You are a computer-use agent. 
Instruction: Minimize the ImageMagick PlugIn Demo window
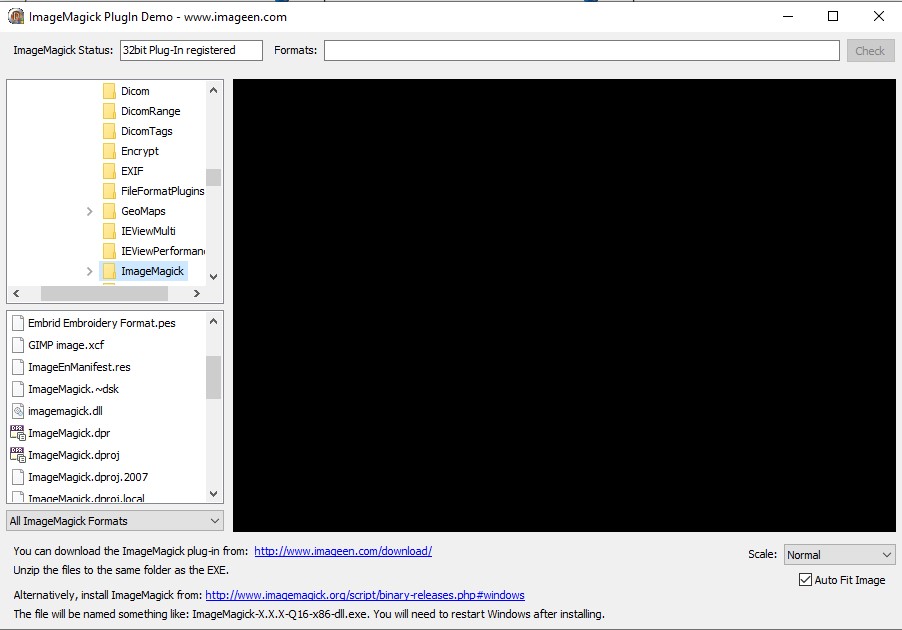tap(788, 16)
